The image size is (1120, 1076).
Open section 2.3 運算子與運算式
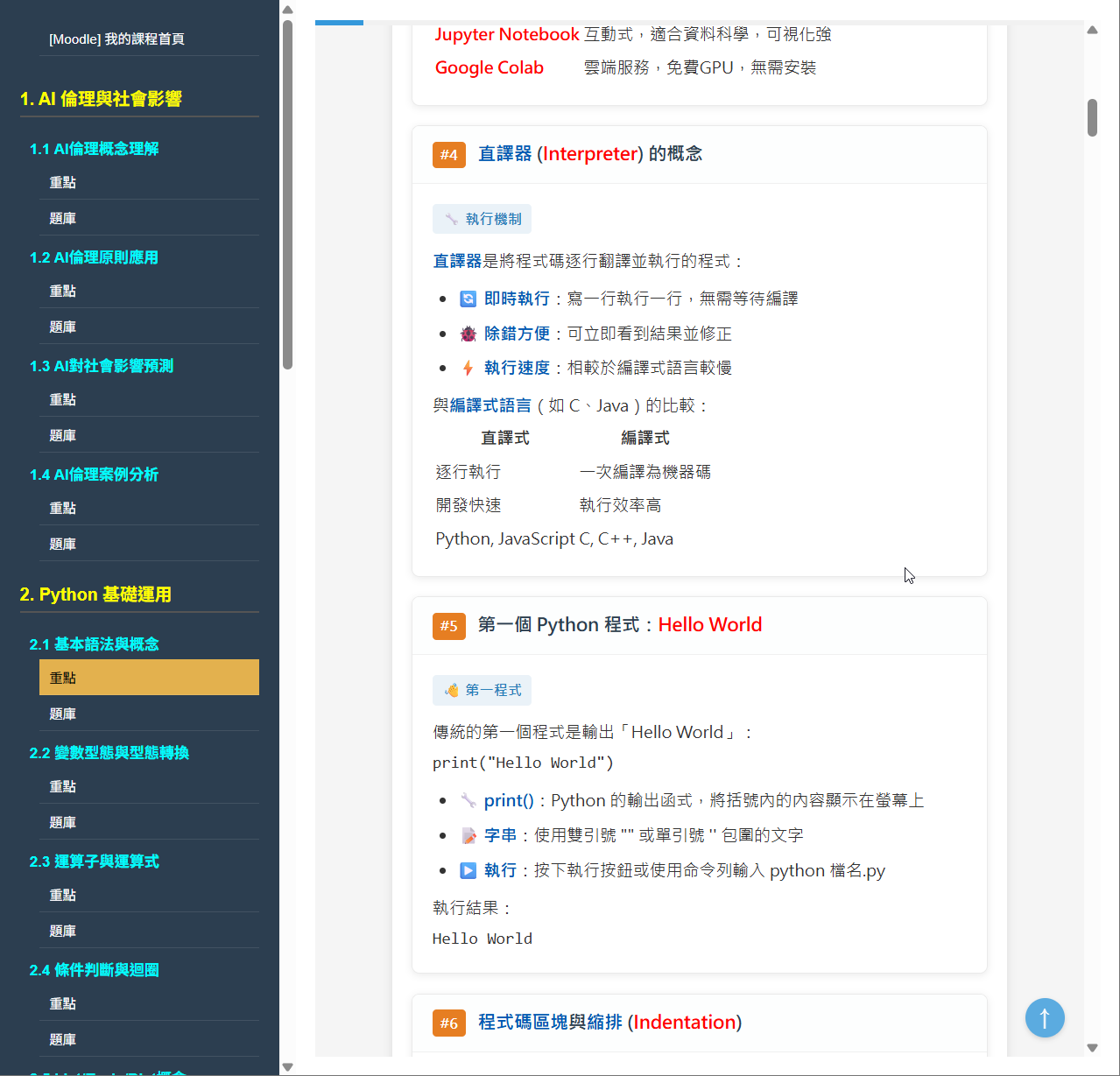tap(94, 862)
